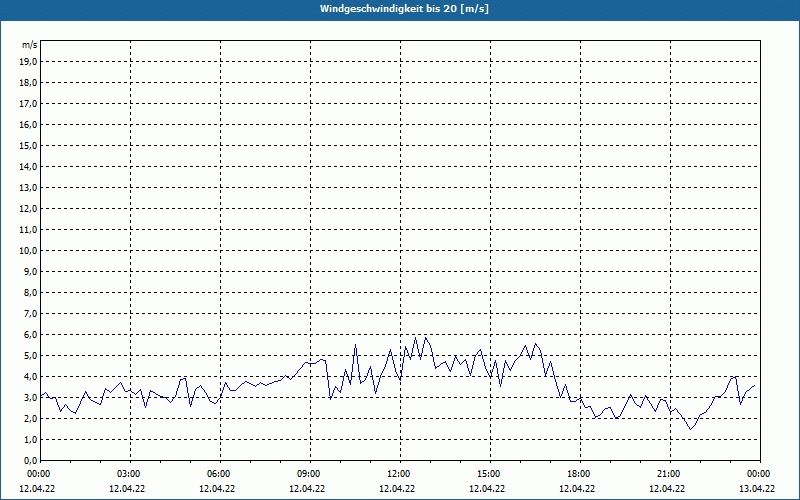This screenshot has width=800, height=500.
Task: Select the 4,0 y-axis label
Action: (30, 377)
